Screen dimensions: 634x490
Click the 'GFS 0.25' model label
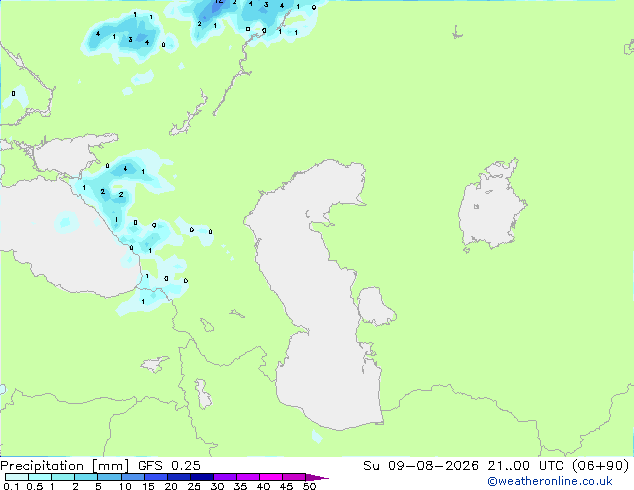(x=169, y=466)
